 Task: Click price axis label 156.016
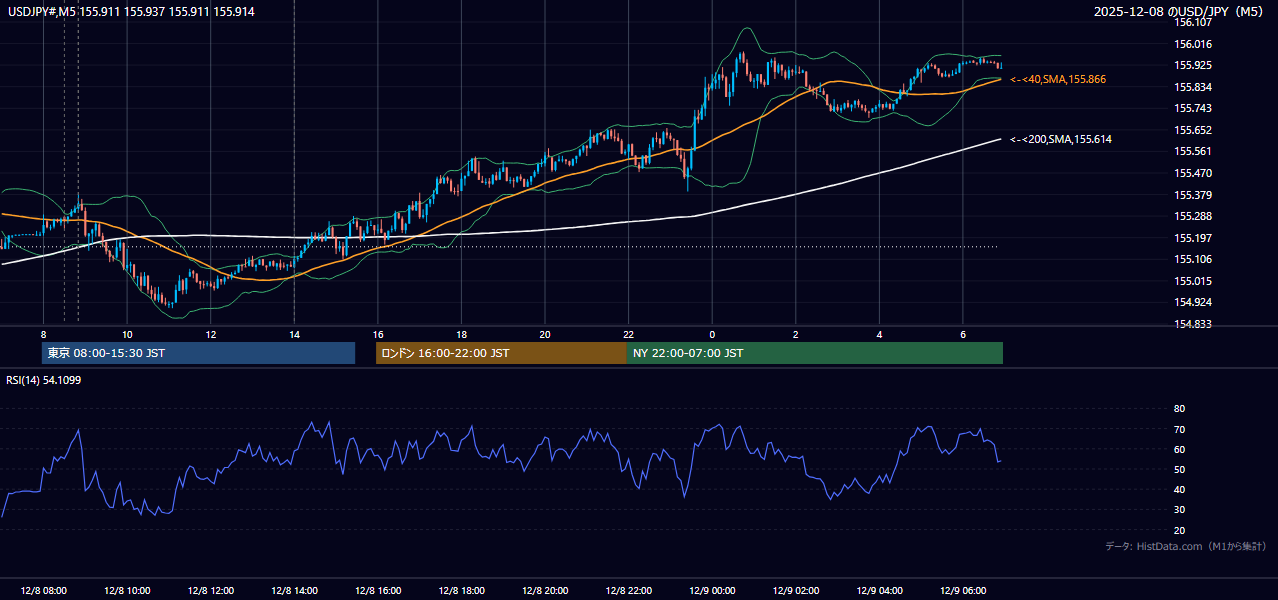[1193, 44]
